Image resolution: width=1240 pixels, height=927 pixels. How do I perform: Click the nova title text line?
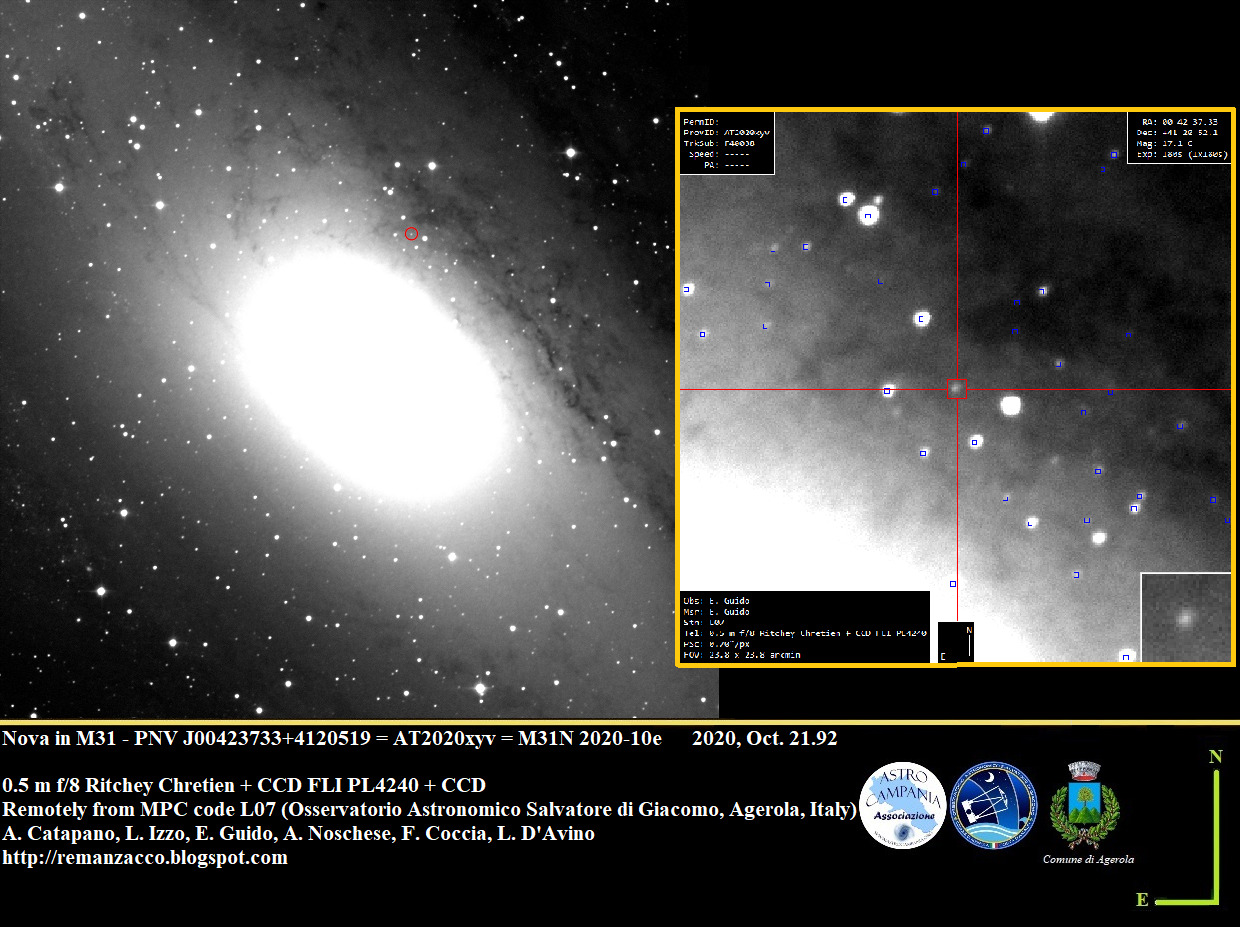point(330,739)
